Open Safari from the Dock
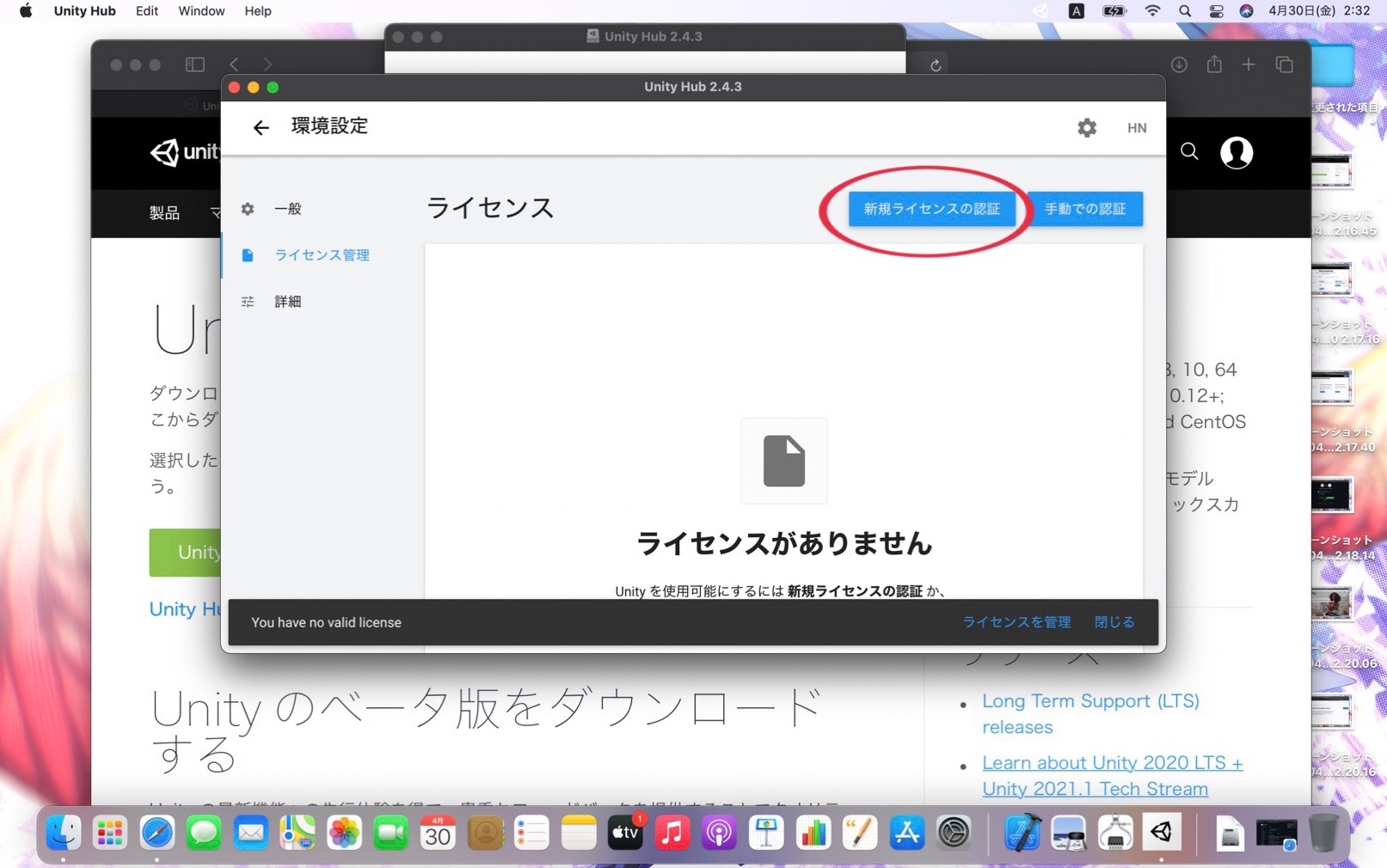The image size is (1387, 868). [156, 833]
